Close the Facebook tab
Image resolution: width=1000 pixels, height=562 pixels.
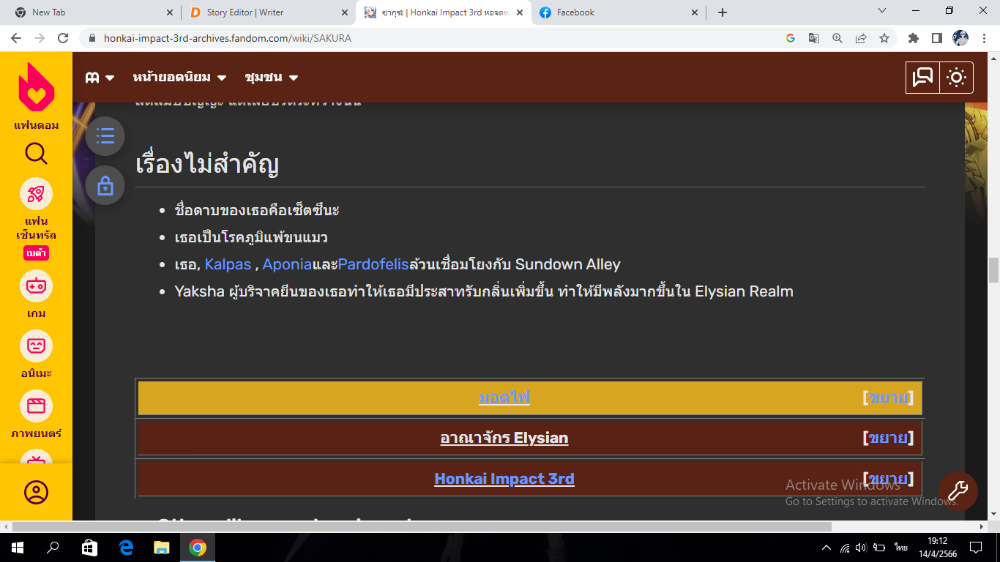[695, 12]
